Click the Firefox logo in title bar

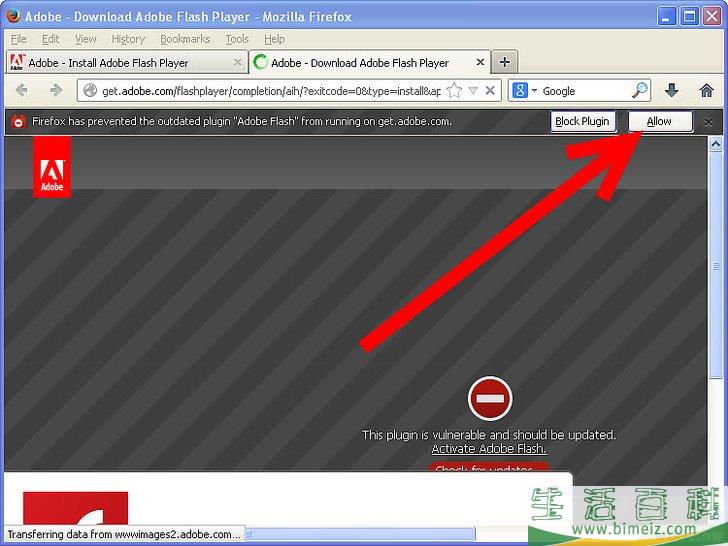(x=13, y=16)
